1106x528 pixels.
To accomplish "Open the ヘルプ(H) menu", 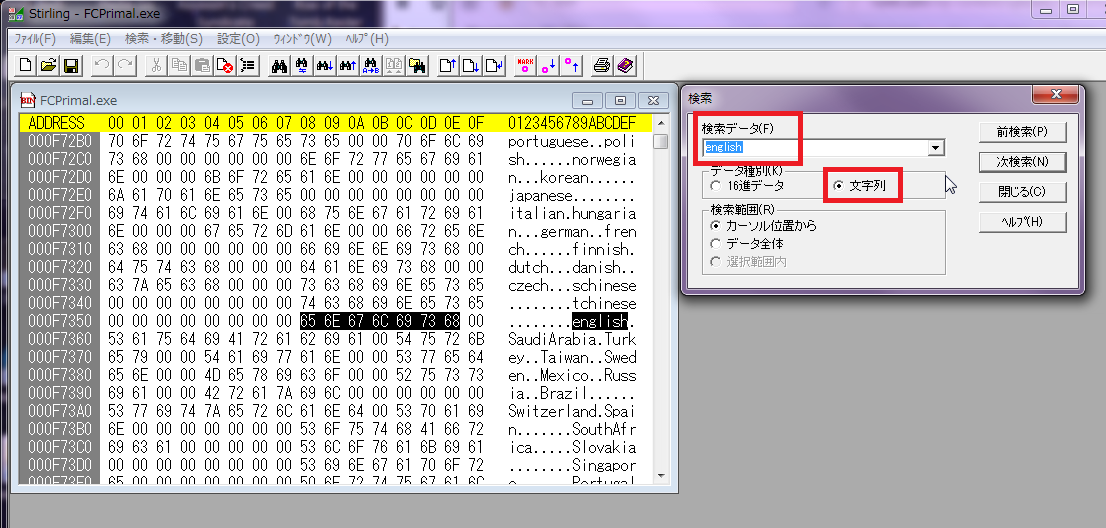I will pos(367,39).
